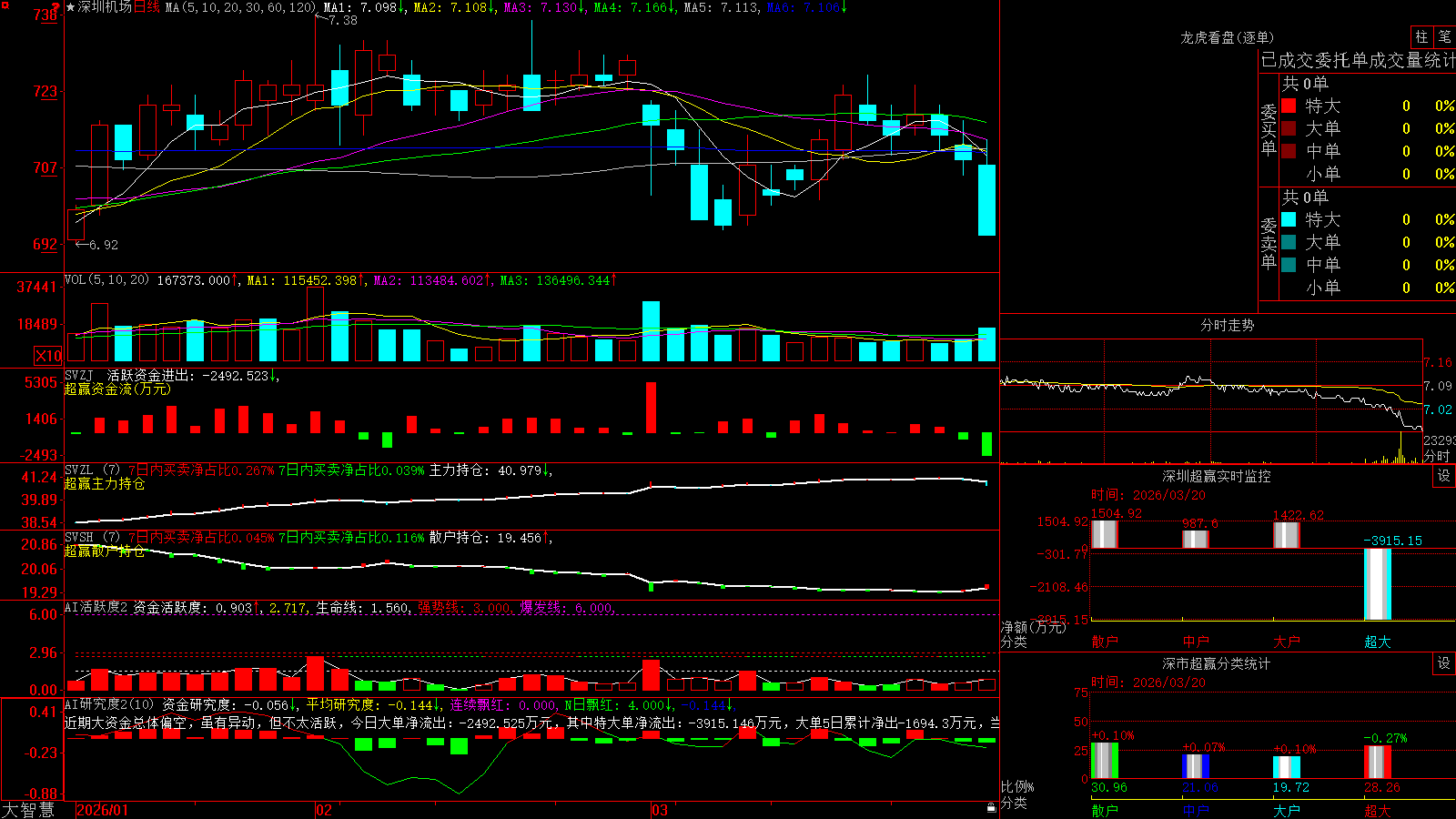Screen dimensions: 1456x819
Task: Click the 大户 bar valued 1422.62
Action: pos(1287,535)
